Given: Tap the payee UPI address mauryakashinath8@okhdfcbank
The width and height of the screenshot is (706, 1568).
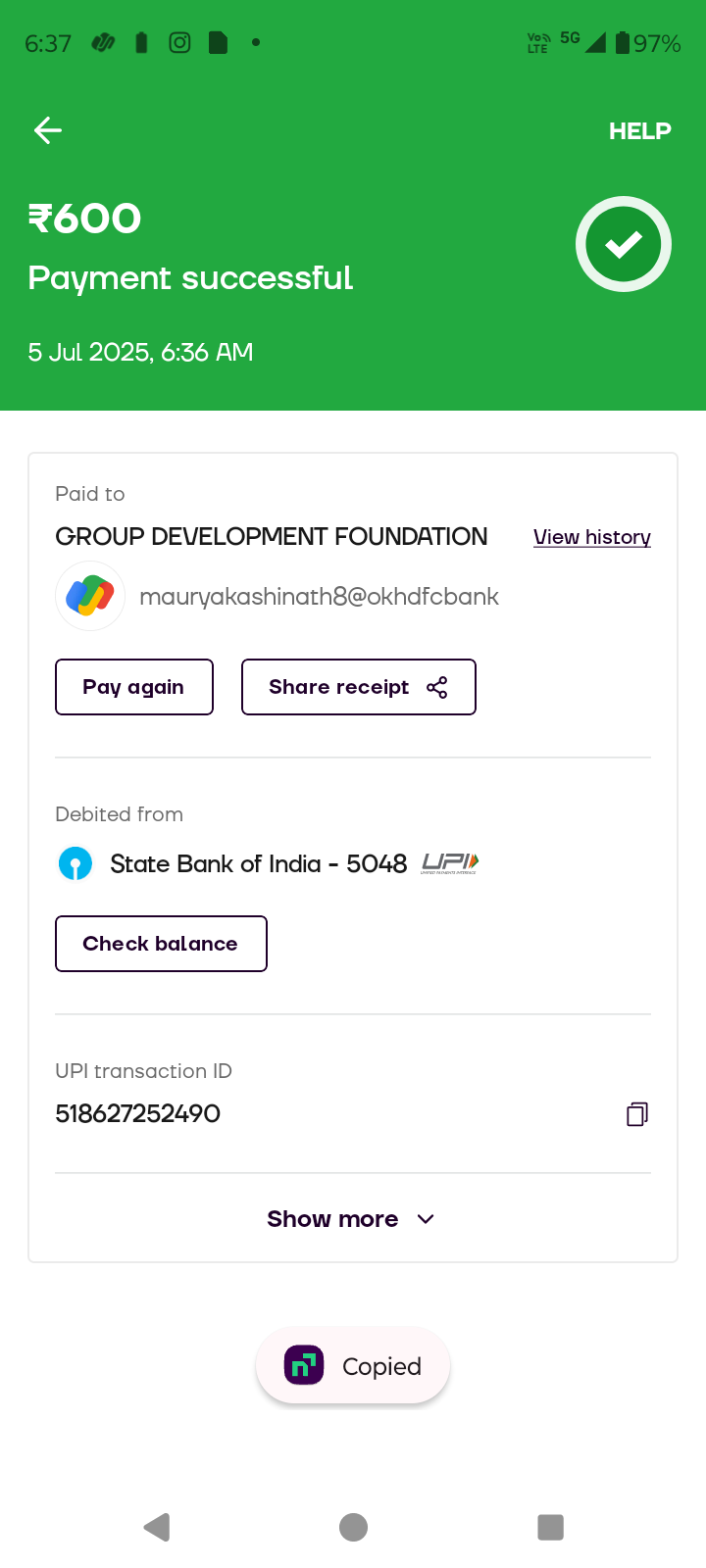Looking at the screenshot, I should (319, 597).
